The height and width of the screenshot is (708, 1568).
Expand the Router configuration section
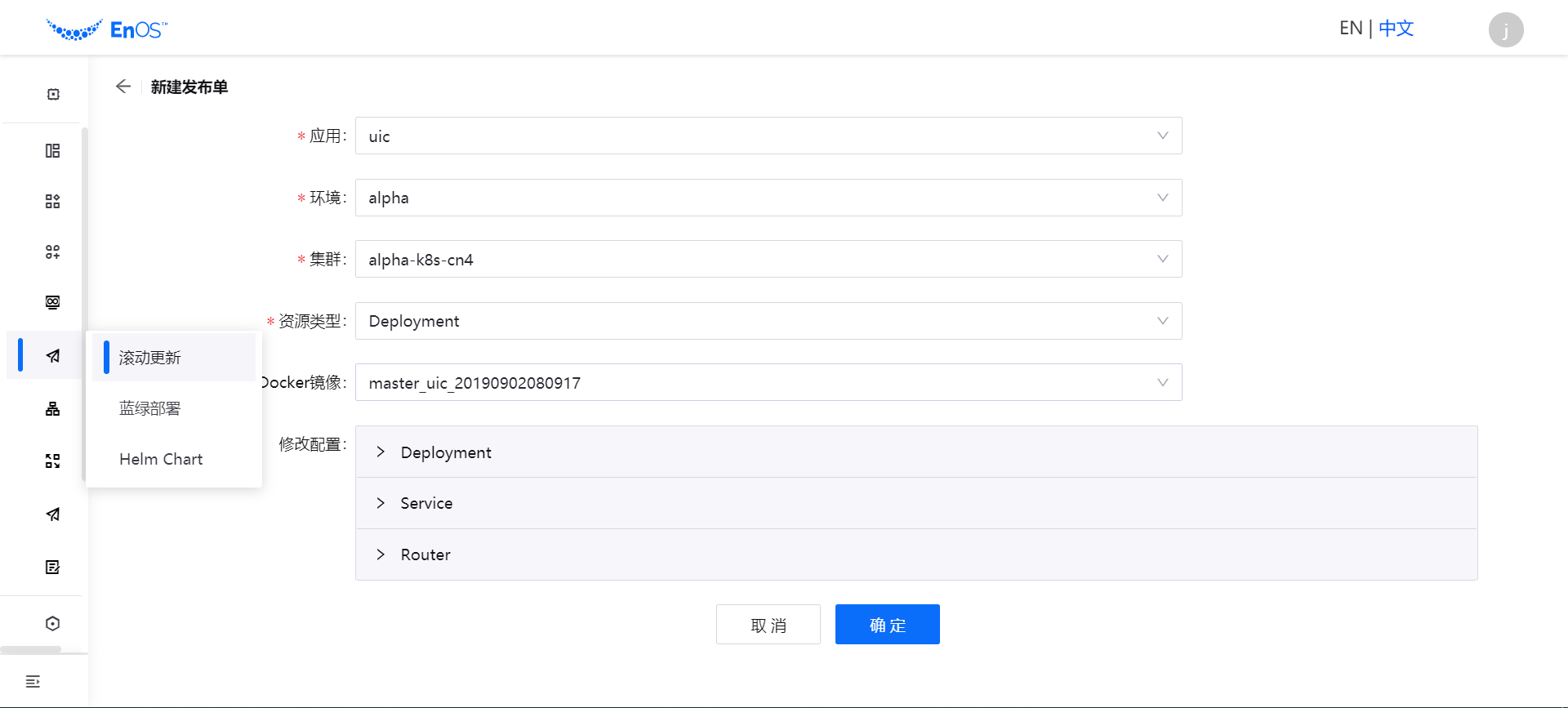[x=425, y=554]
